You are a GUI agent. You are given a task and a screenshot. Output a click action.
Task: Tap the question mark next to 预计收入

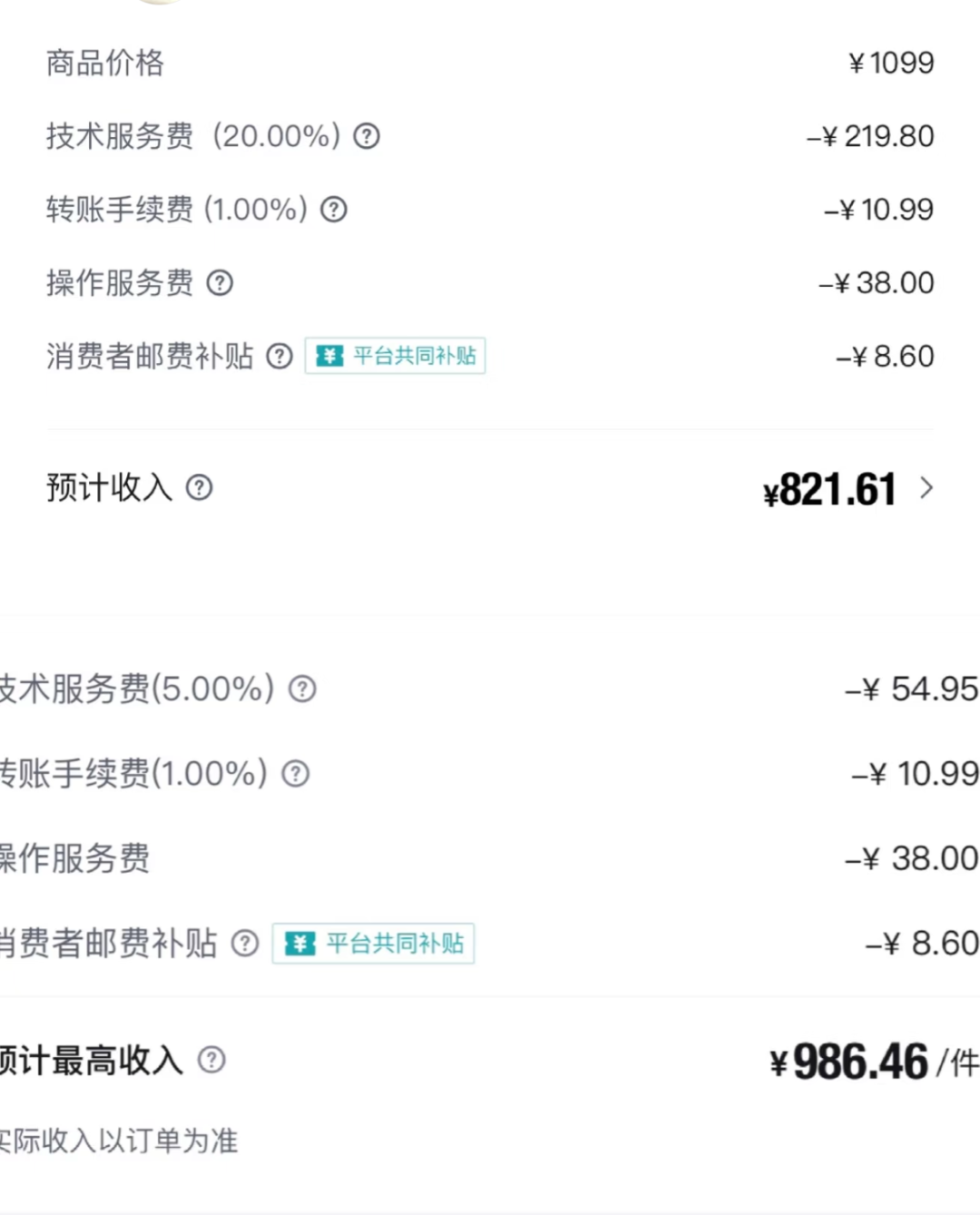[x=200, y=488]
